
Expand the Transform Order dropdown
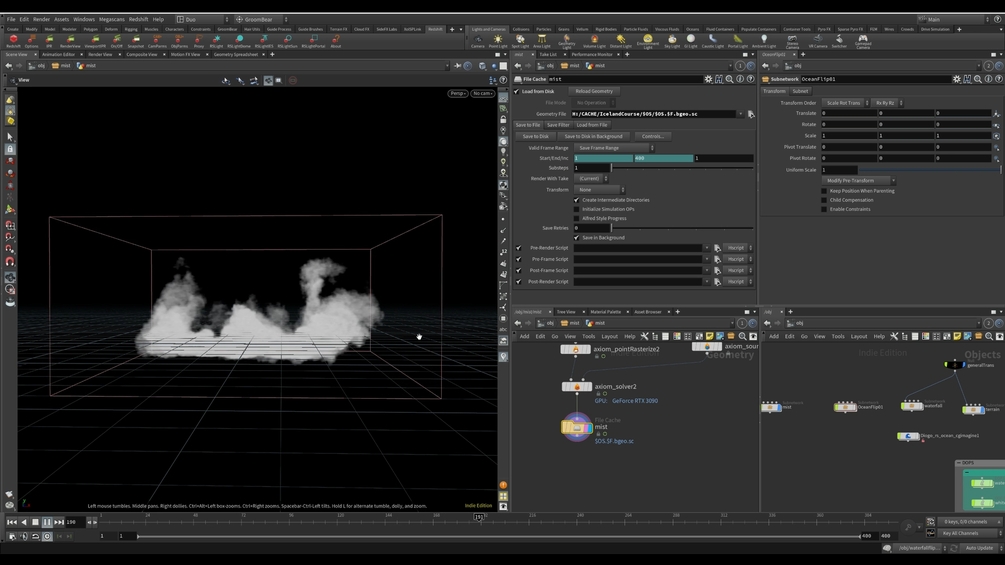(x=846, y=103)
